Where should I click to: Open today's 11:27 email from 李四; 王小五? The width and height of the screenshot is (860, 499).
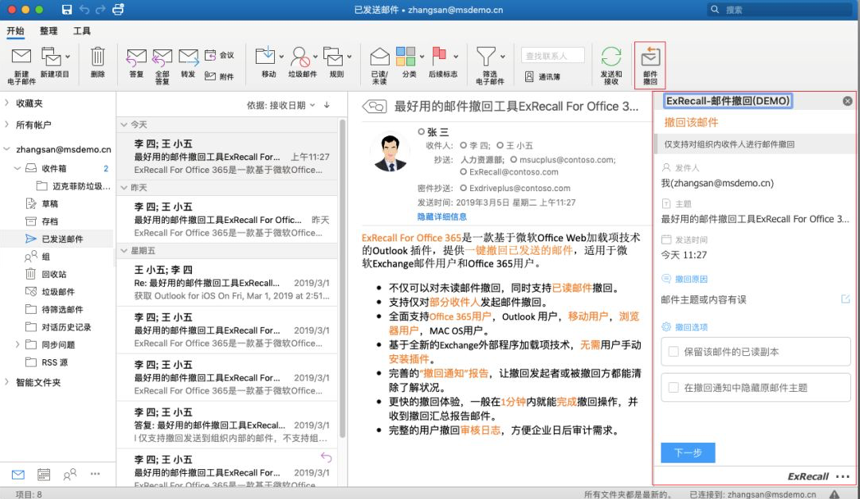[x=228, y=156]
